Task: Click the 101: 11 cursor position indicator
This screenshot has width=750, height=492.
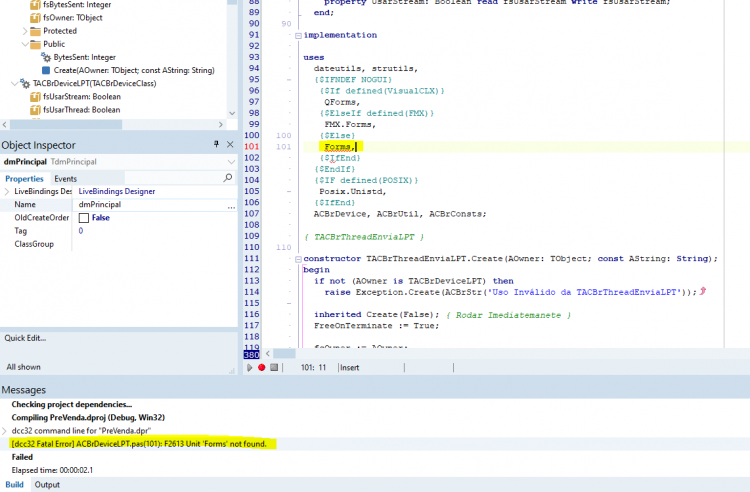Action: click(313, 368)
